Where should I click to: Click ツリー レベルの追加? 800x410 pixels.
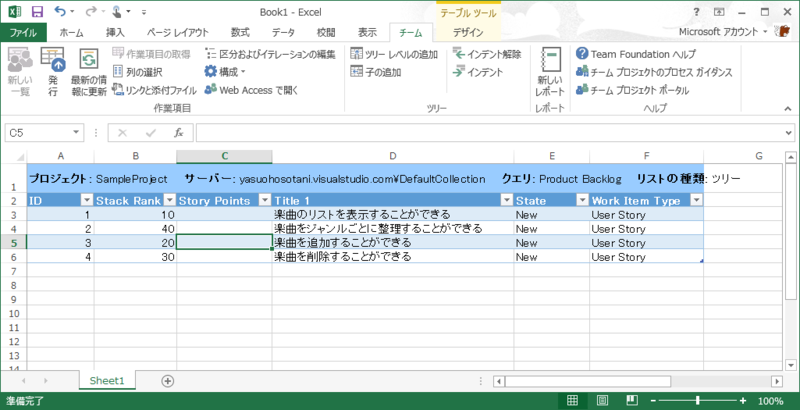click(394, 54)
